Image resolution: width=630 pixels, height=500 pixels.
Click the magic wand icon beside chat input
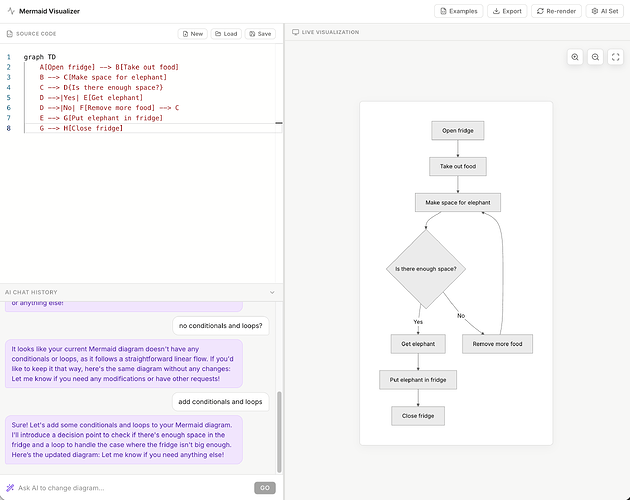(9, 488)
